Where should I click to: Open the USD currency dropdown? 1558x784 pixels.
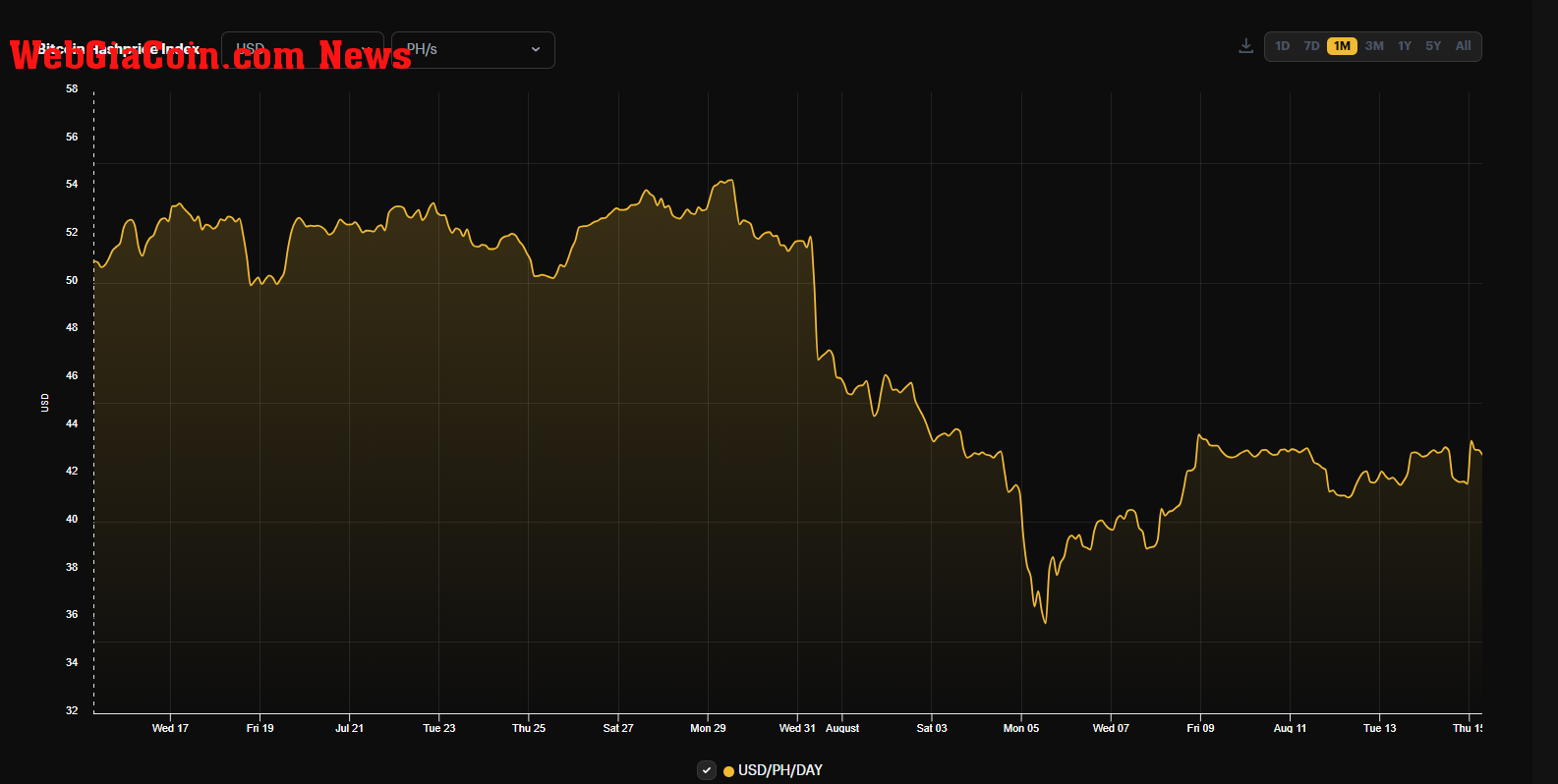[x=303, y=50]
